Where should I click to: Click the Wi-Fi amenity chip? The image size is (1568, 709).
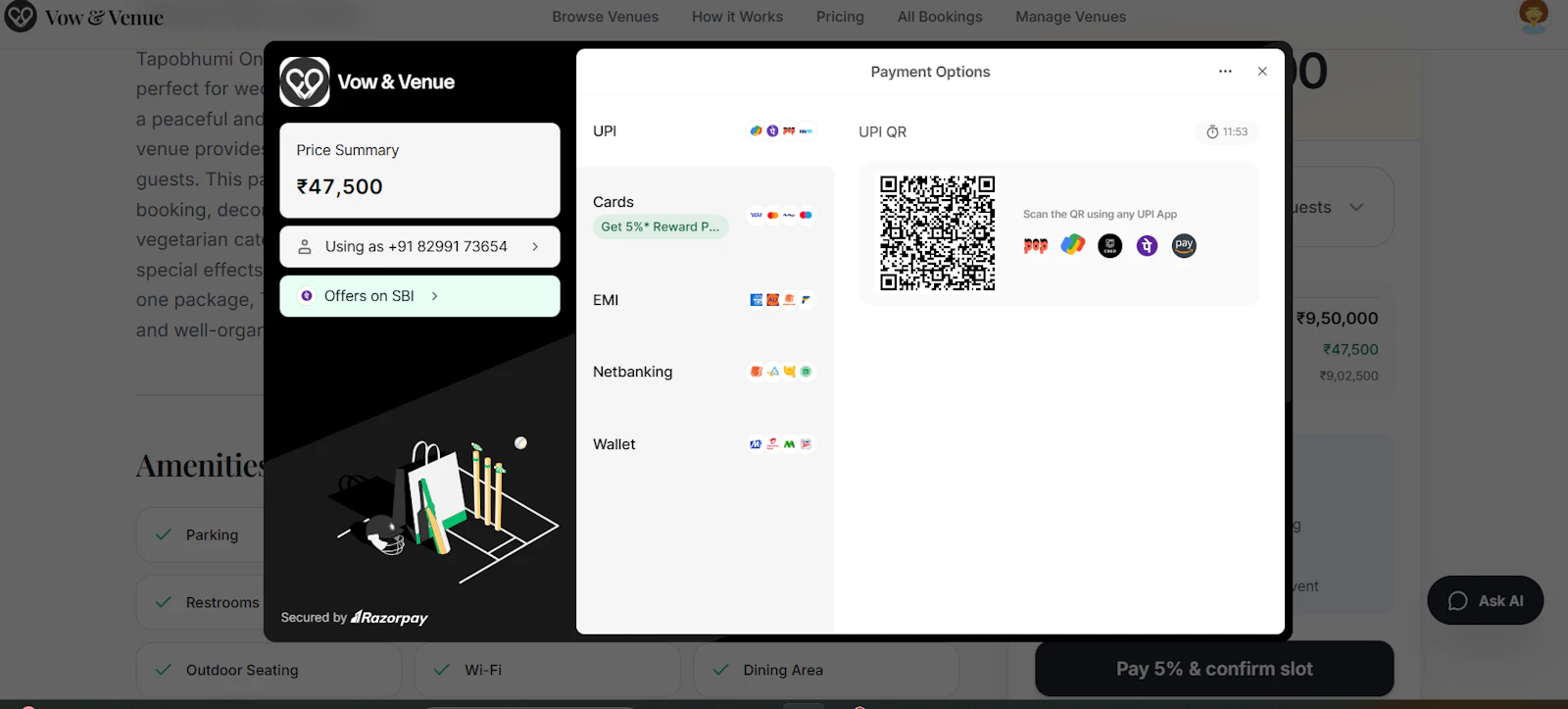click(x=547, y=670)
